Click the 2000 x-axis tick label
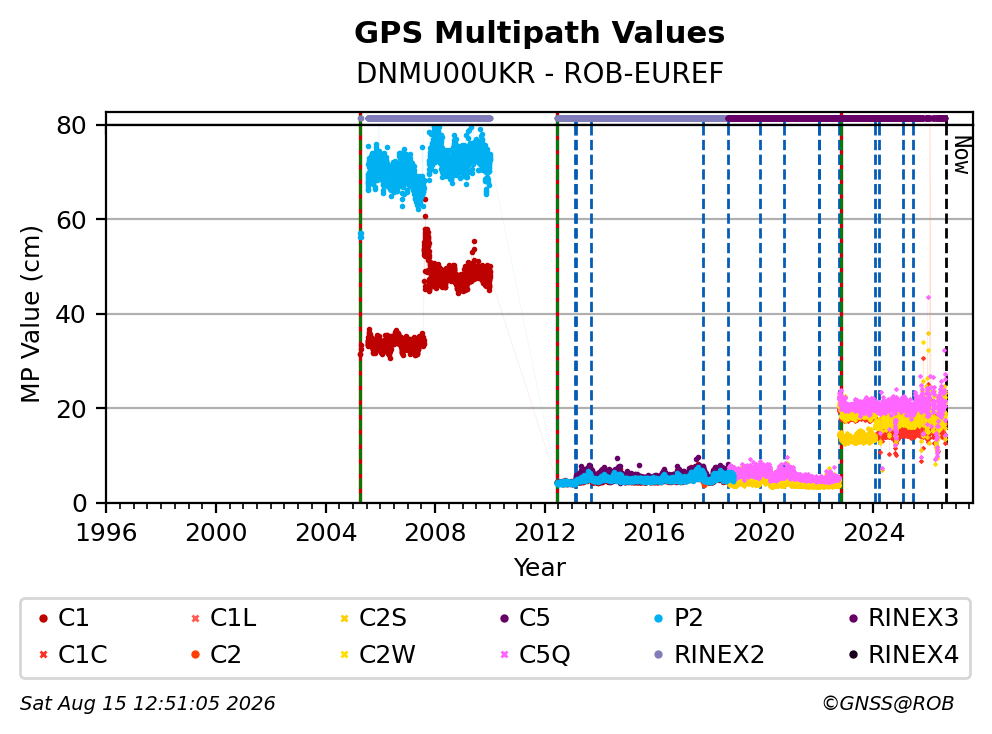Image resolution: width=992 pixels, height=734 pixels. pos(216,533)
